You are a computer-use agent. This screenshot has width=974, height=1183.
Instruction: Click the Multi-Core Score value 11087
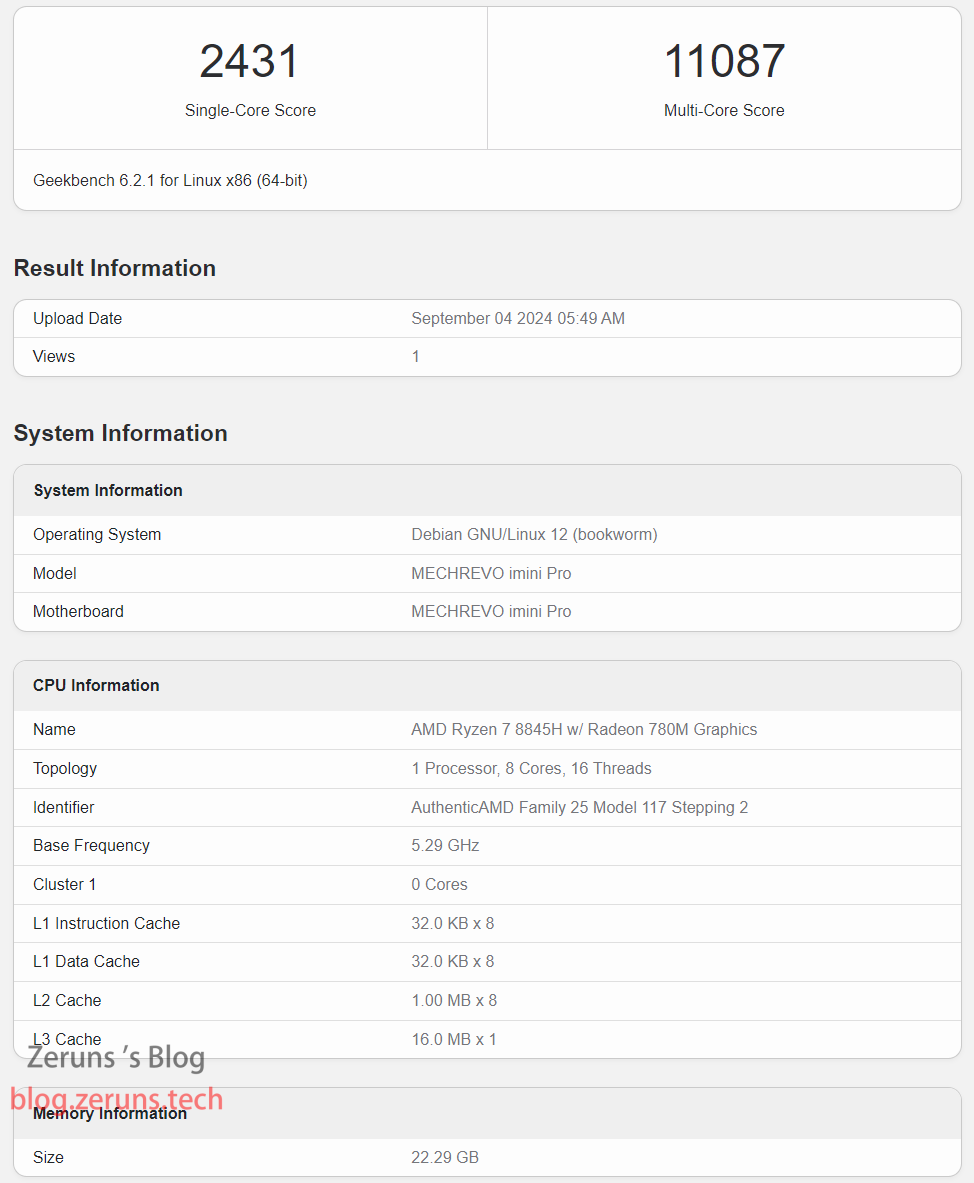pyautogui.click(x=724, y=62)
